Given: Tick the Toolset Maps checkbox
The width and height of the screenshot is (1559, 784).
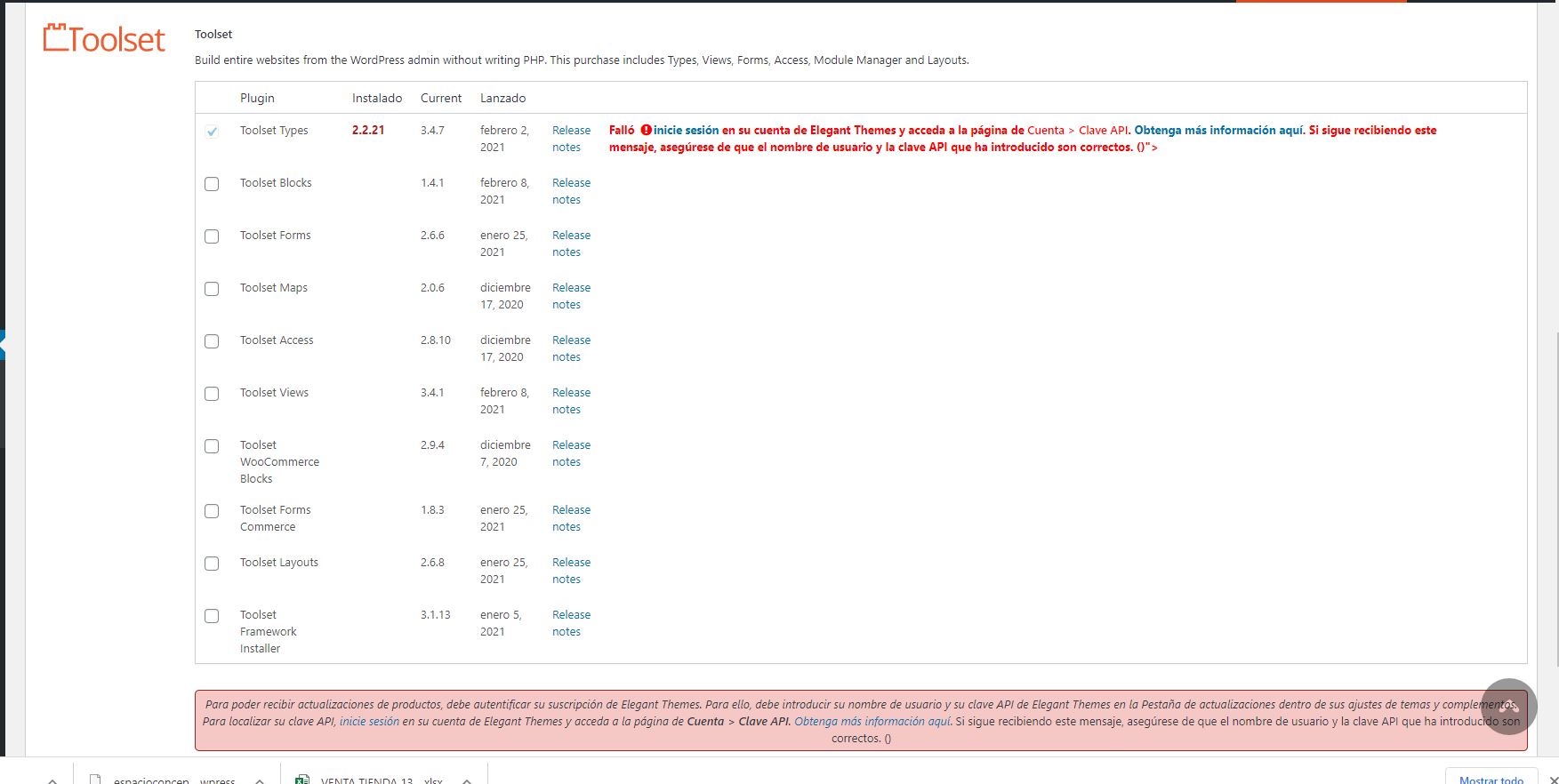Looking at the screenshot, I should click(212, 289).
